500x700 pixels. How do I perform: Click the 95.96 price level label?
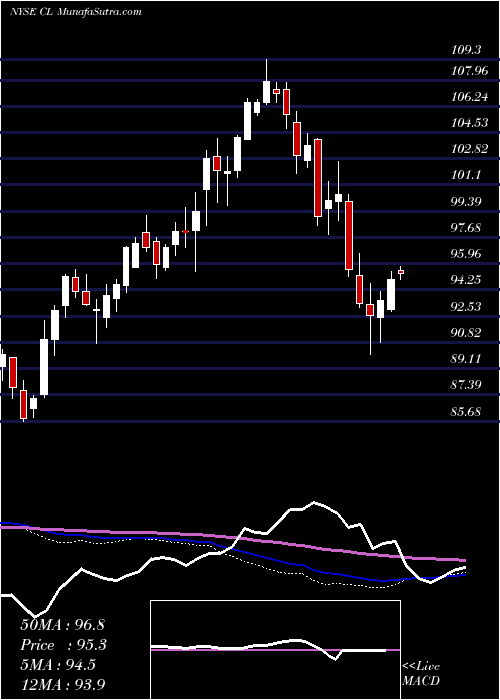[x=467, y=254]
